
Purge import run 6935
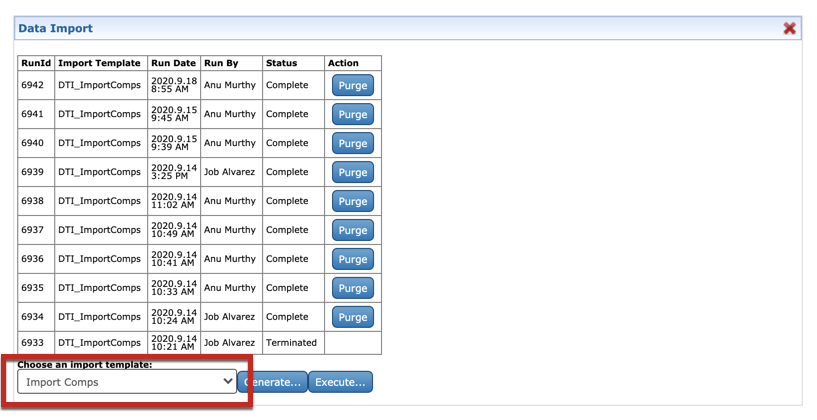point(352,289)
